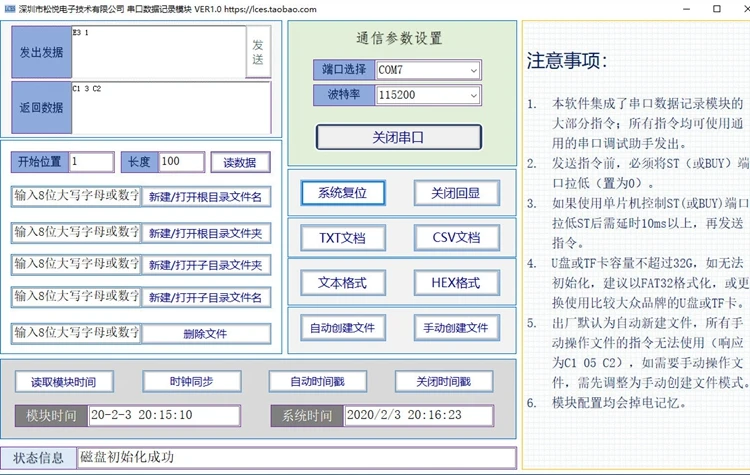The image size is (750, 475).
Task: Click the name field beside 新建/打开子目录文件名
Action: [x=76, y=297]
